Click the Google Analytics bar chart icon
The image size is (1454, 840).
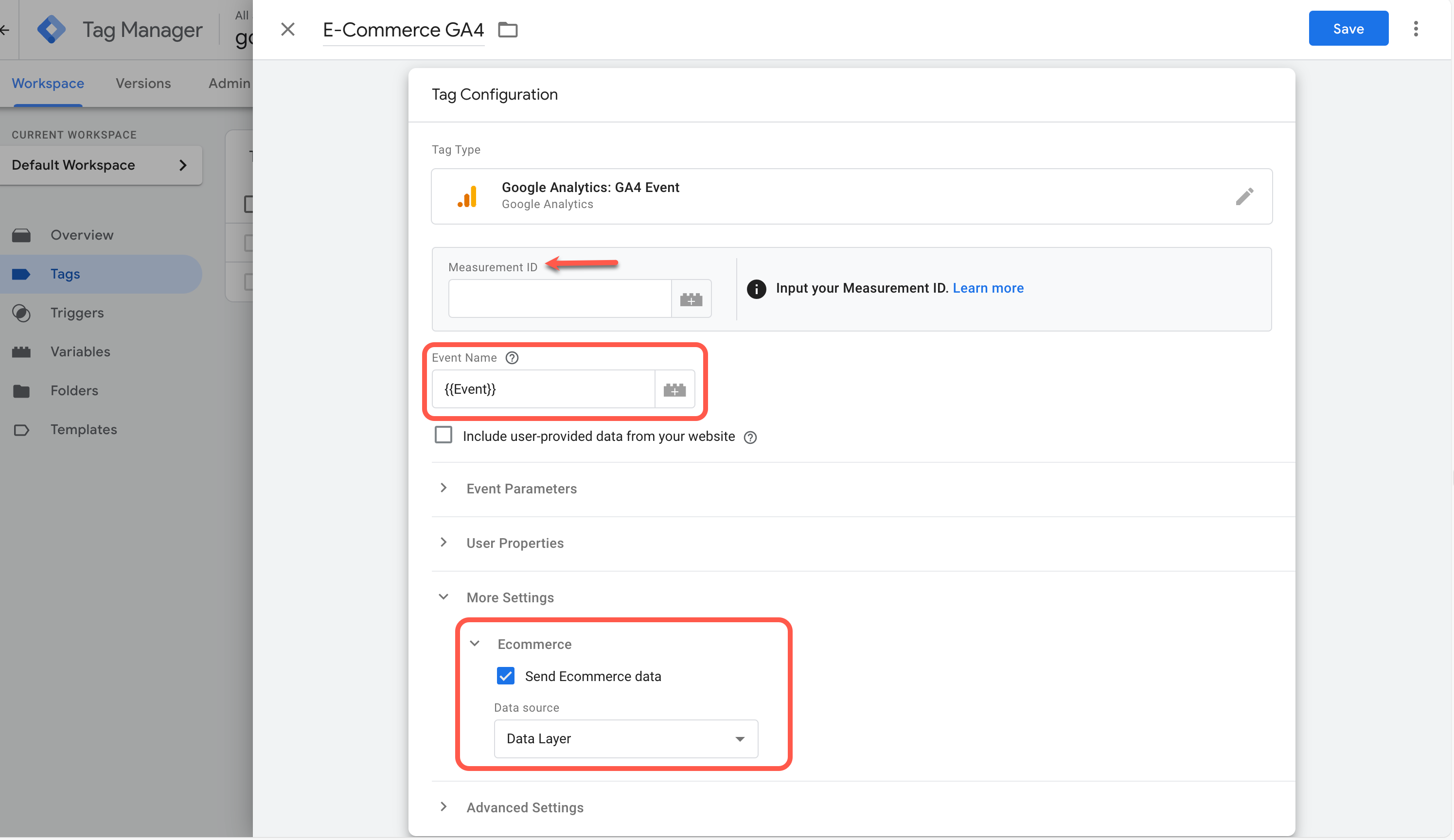[x=467, y=196]
